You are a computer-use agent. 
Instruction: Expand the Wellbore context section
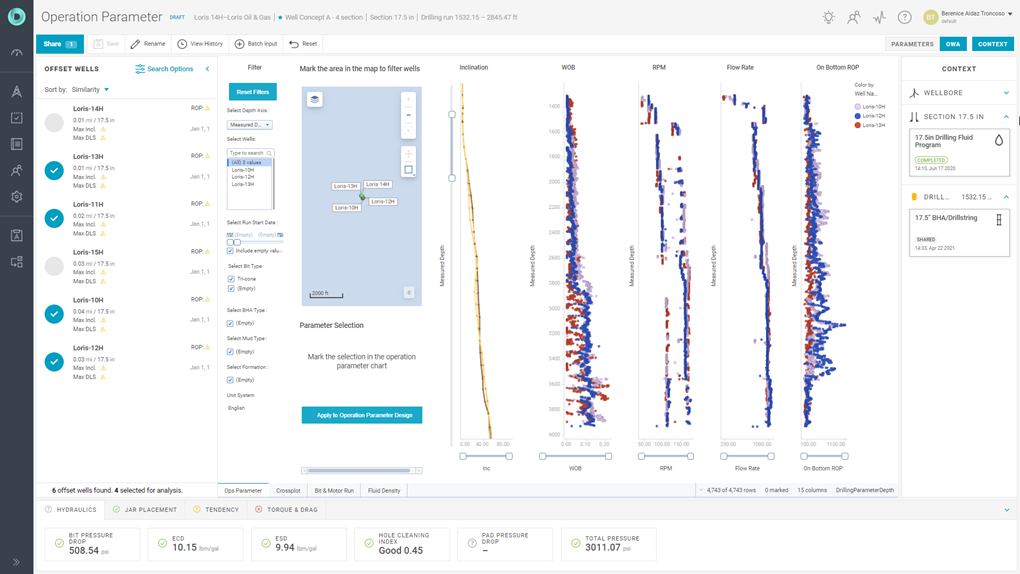coord(1006,93)
